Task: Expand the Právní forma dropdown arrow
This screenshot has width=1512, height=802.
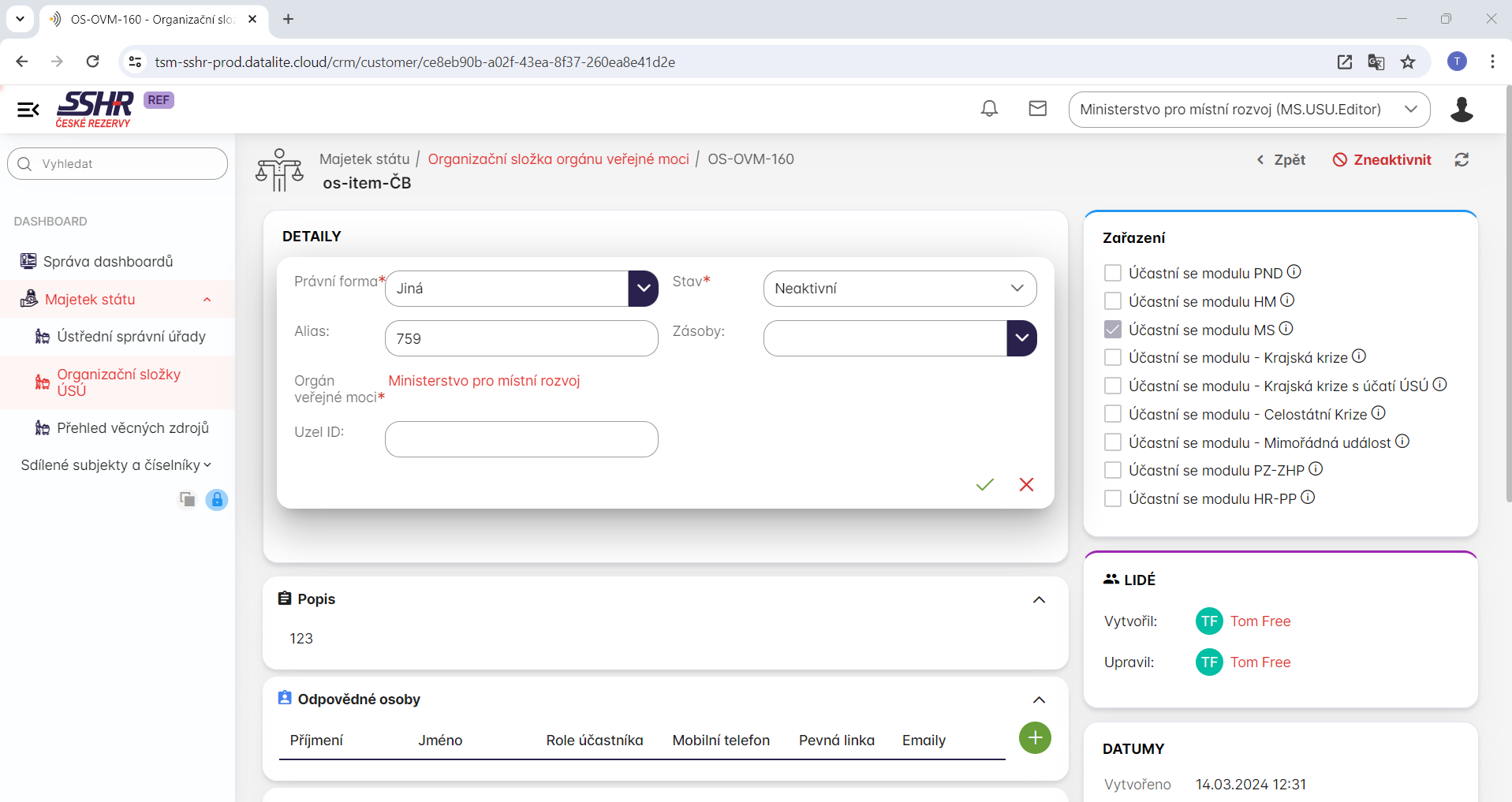Action: click(x=643, y=289)
